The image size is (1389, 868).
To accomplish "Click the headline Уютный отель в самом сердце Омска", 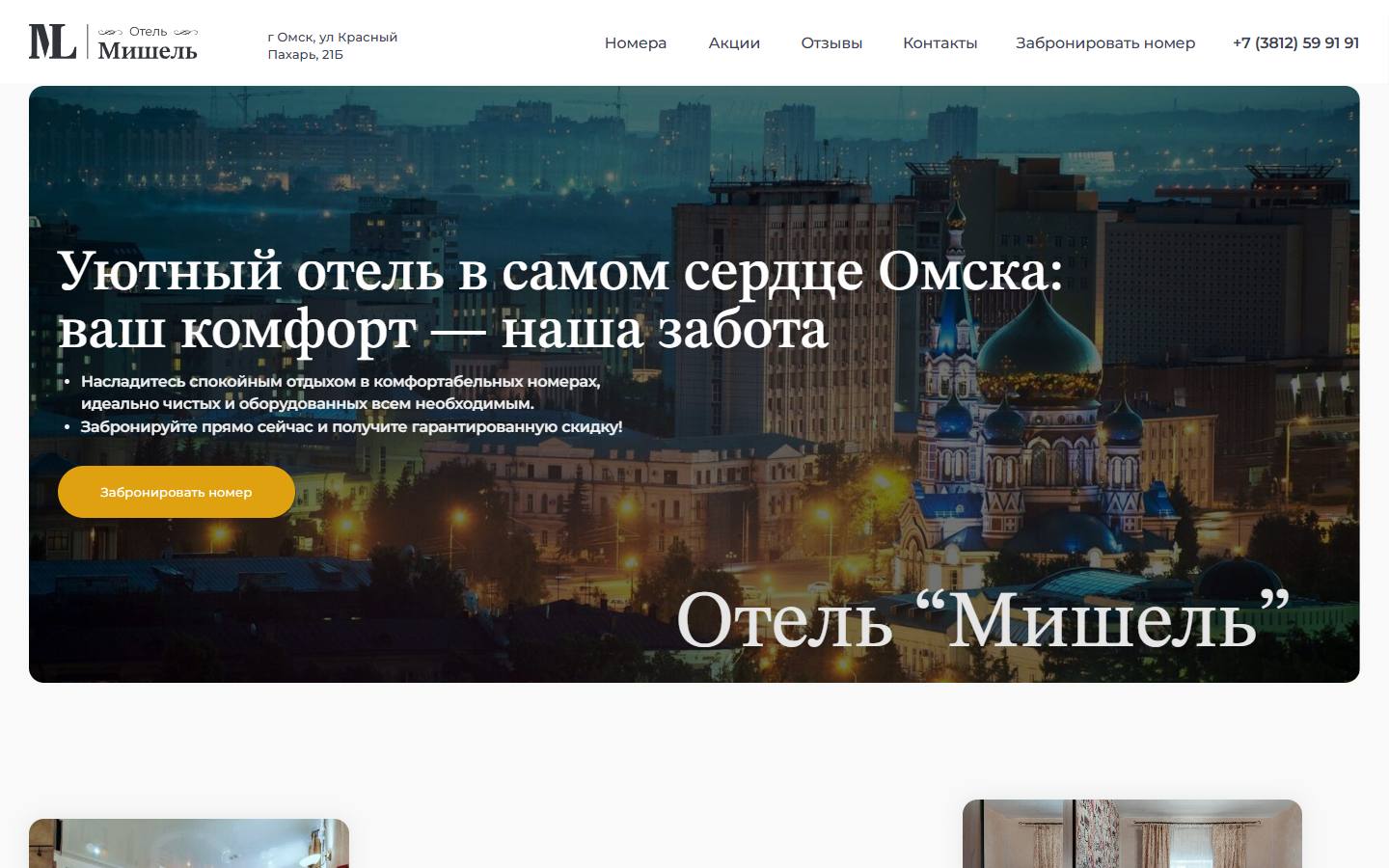I will point(559,299).
